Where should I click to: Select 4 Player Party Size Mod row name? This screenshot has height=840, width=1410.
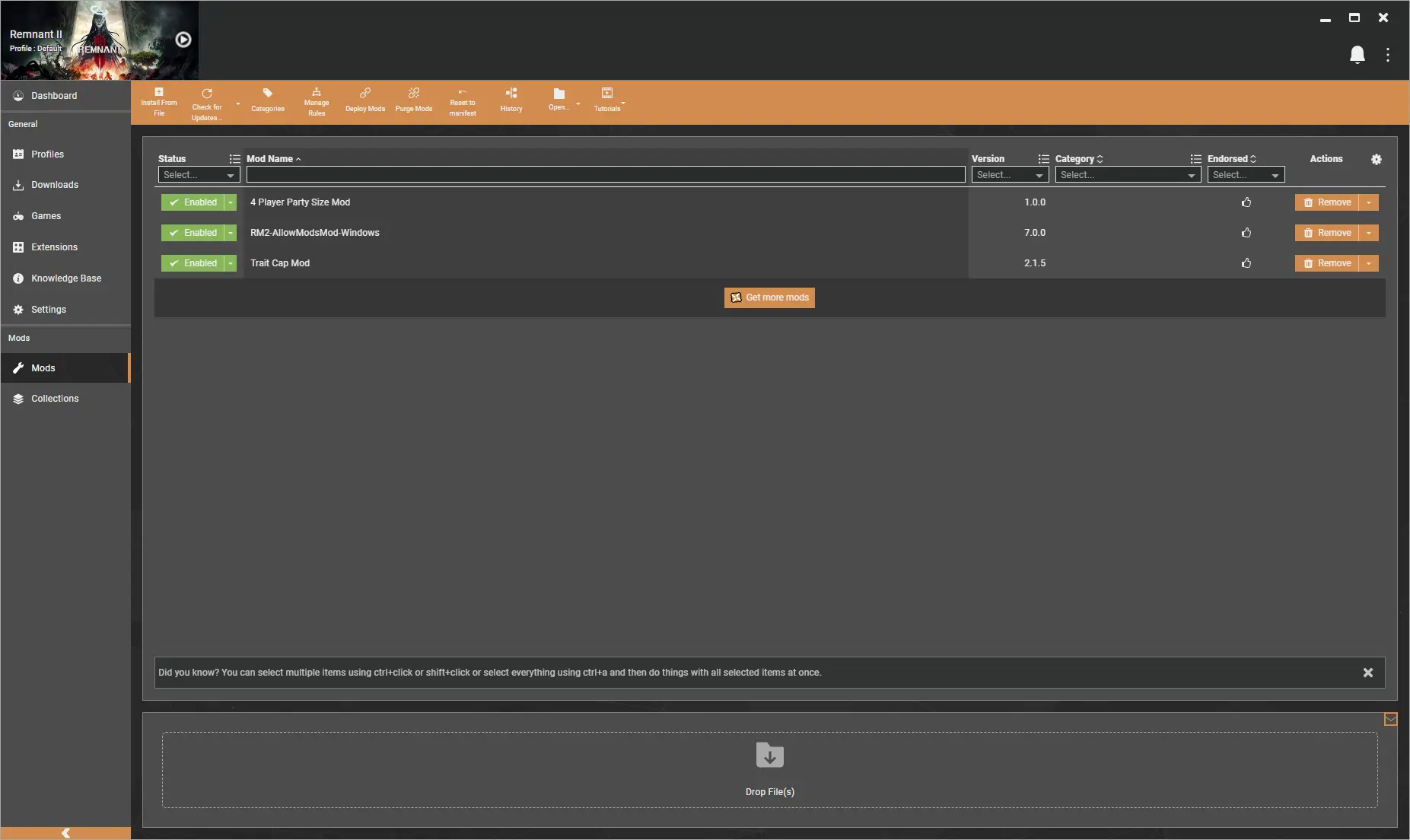pos(300,202)
